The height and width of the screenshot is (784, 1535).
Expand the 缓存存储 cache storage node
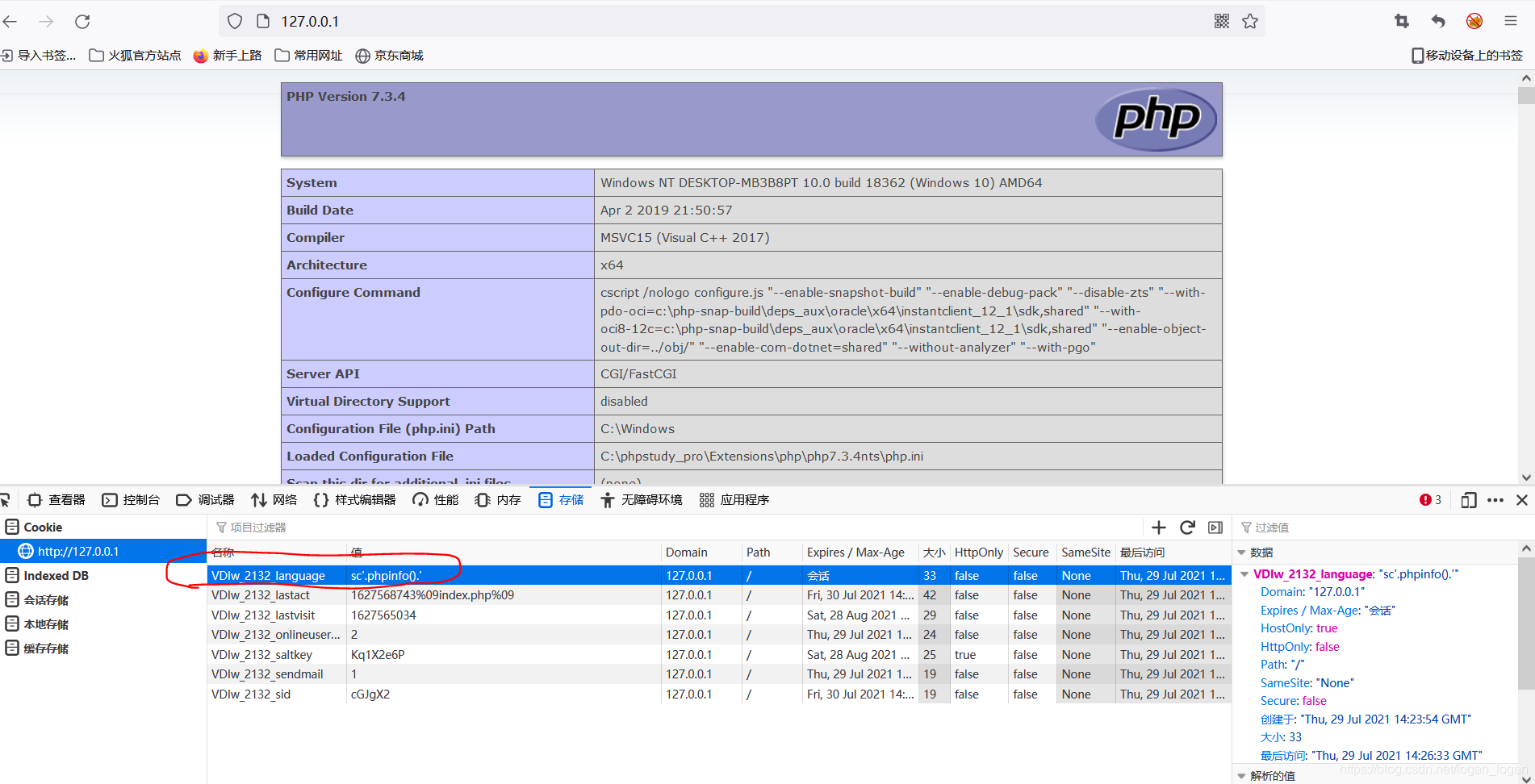(37, 648)
